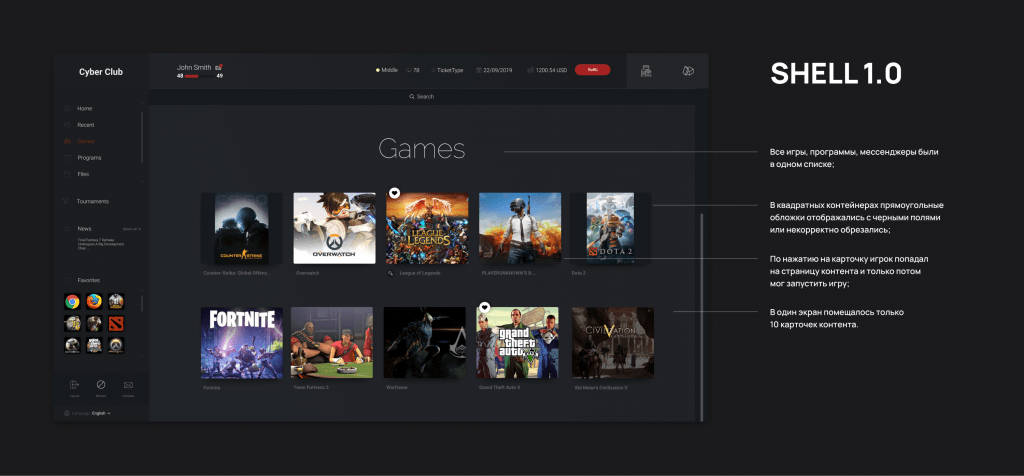Viewport: 1024px width, 476px height.
Task: Open Chrome from the Favorites grid
Action: click(73, 301)
